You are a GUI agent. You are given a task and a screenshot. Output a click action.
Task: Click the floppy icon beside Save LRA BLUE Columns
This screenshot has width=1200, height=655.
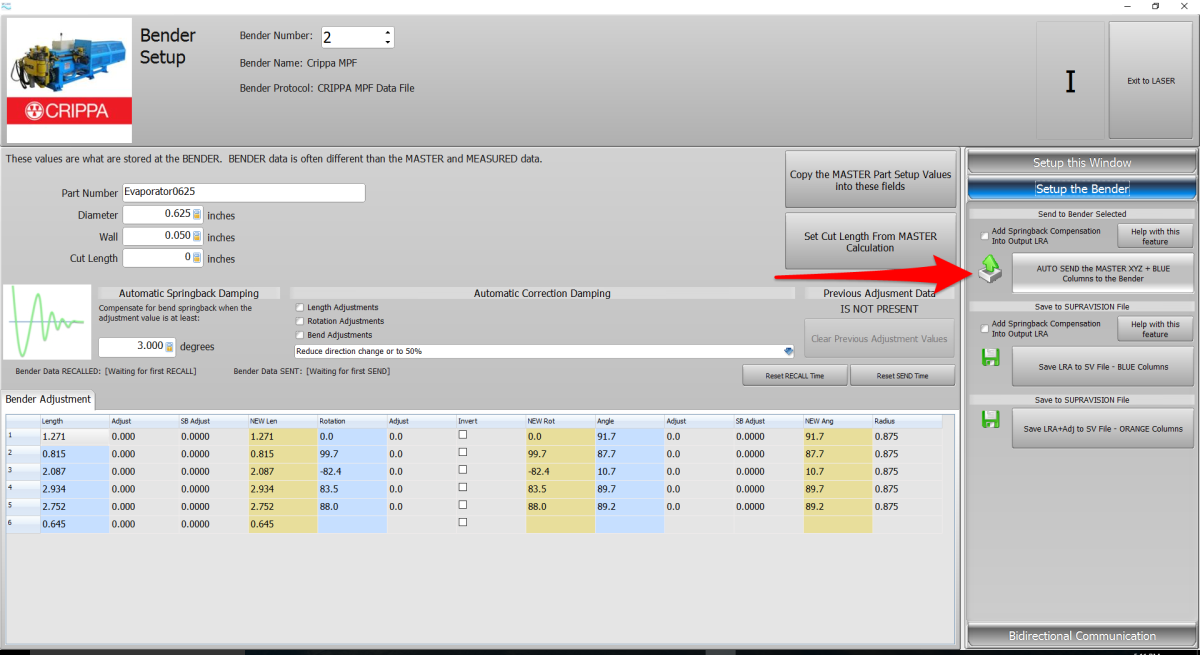coord(991,357)
